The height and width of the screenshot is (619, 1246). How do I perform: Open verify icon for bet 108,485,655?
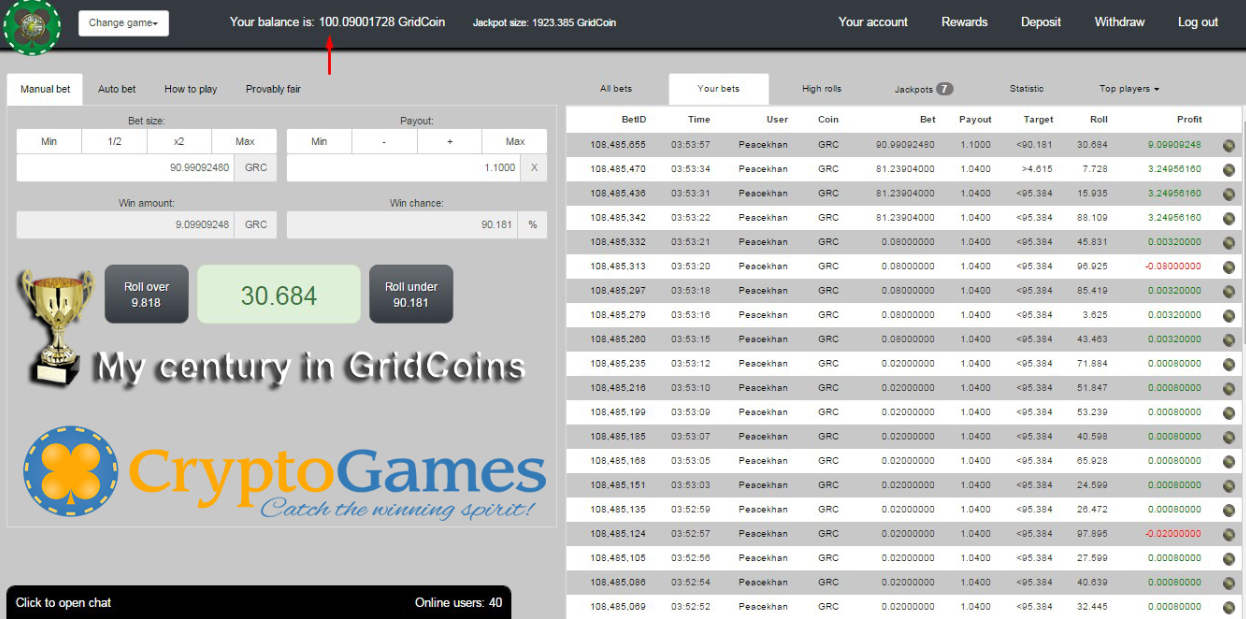tap(1228, 145)
